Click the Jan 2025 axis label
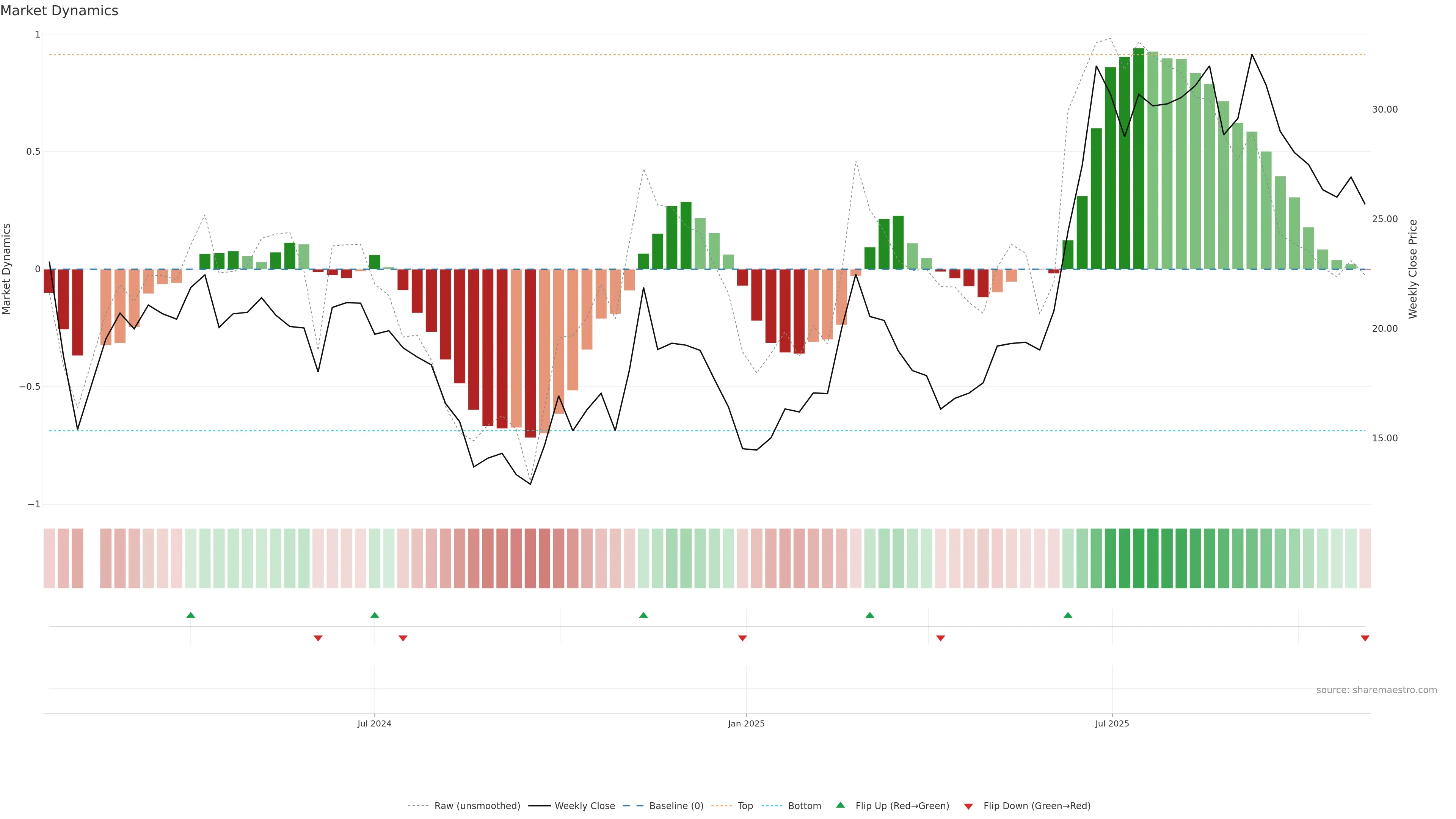The width and height of the screenshot is (1456, 819). tap(746, 723)
